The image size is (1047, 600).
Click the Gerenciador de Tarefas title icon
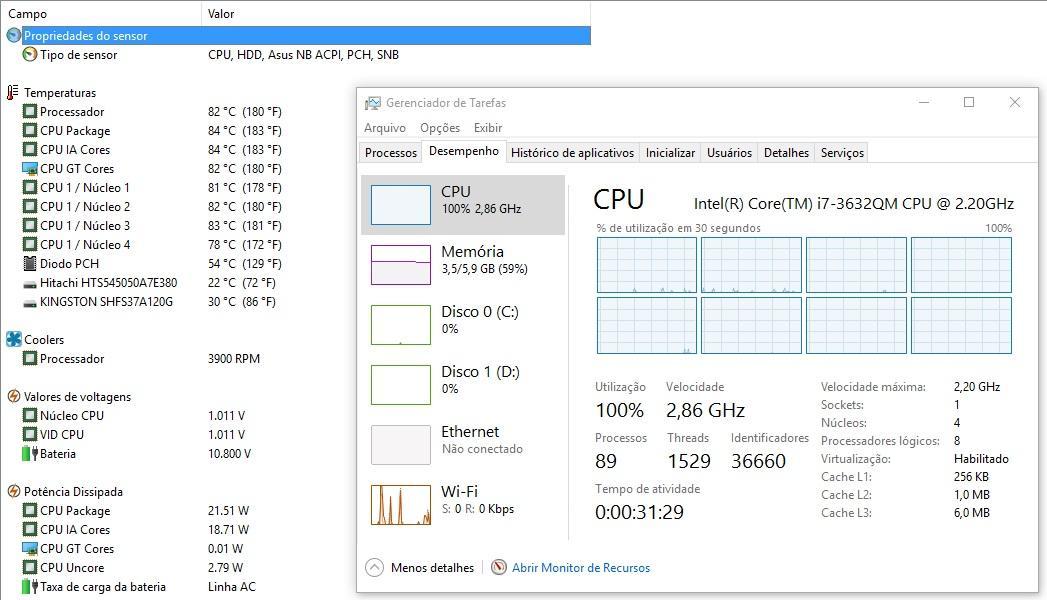[x=373, y=103]
